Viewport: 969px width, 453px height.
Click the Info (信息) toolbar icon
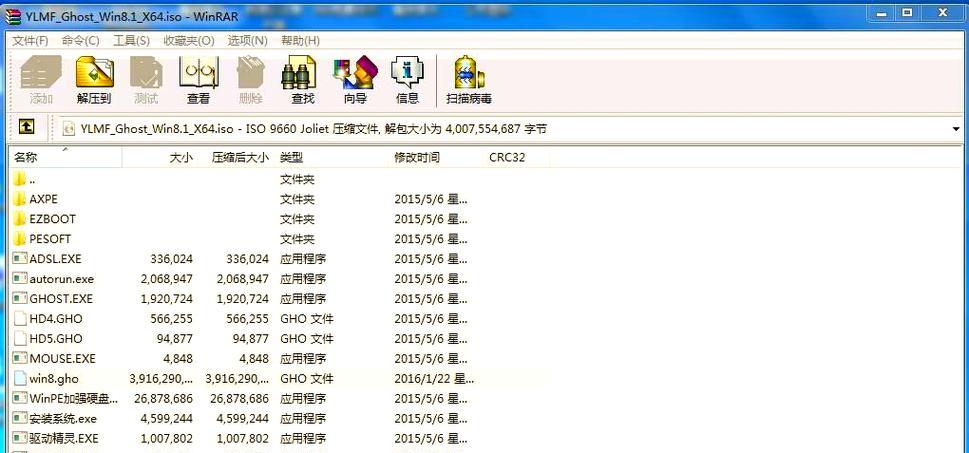pyautogui.click(x=407, y=72)
